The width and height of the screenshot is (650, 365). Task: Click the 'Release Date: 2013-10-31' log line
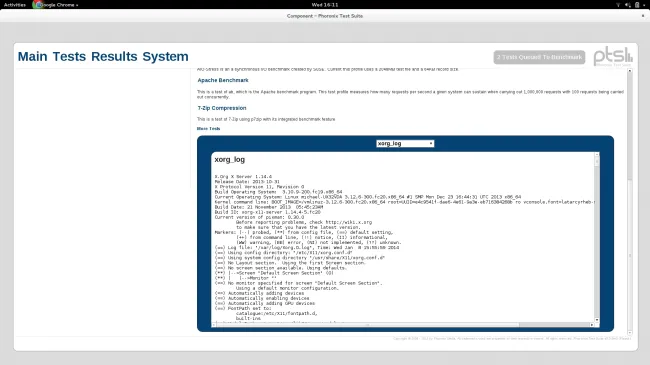[247, 182]
